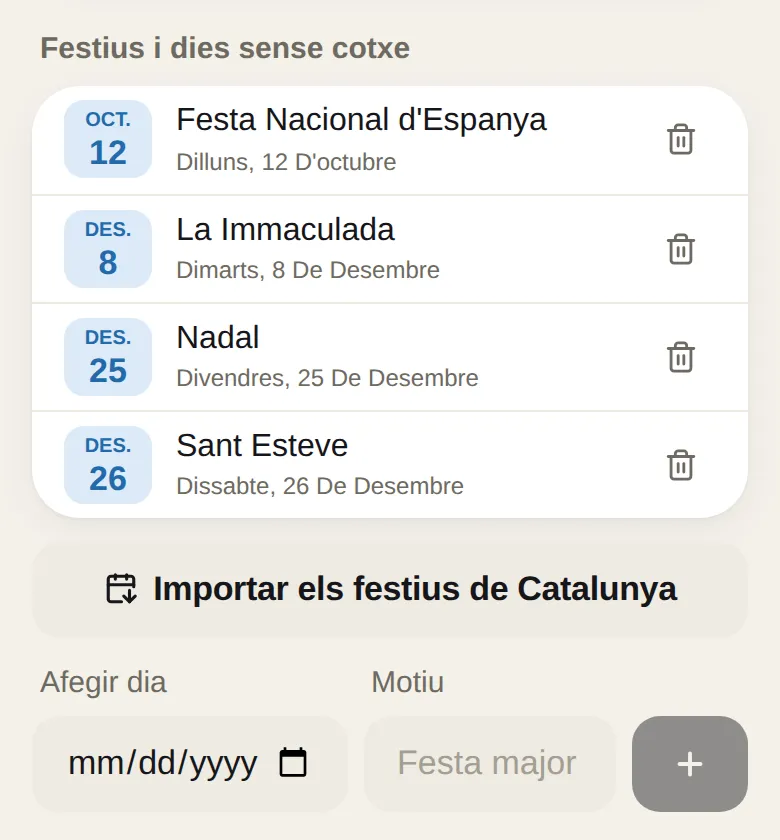Delete the Sant Esteve entry
780x840 pixels.
pyautogui.click(x=681, y=465)
